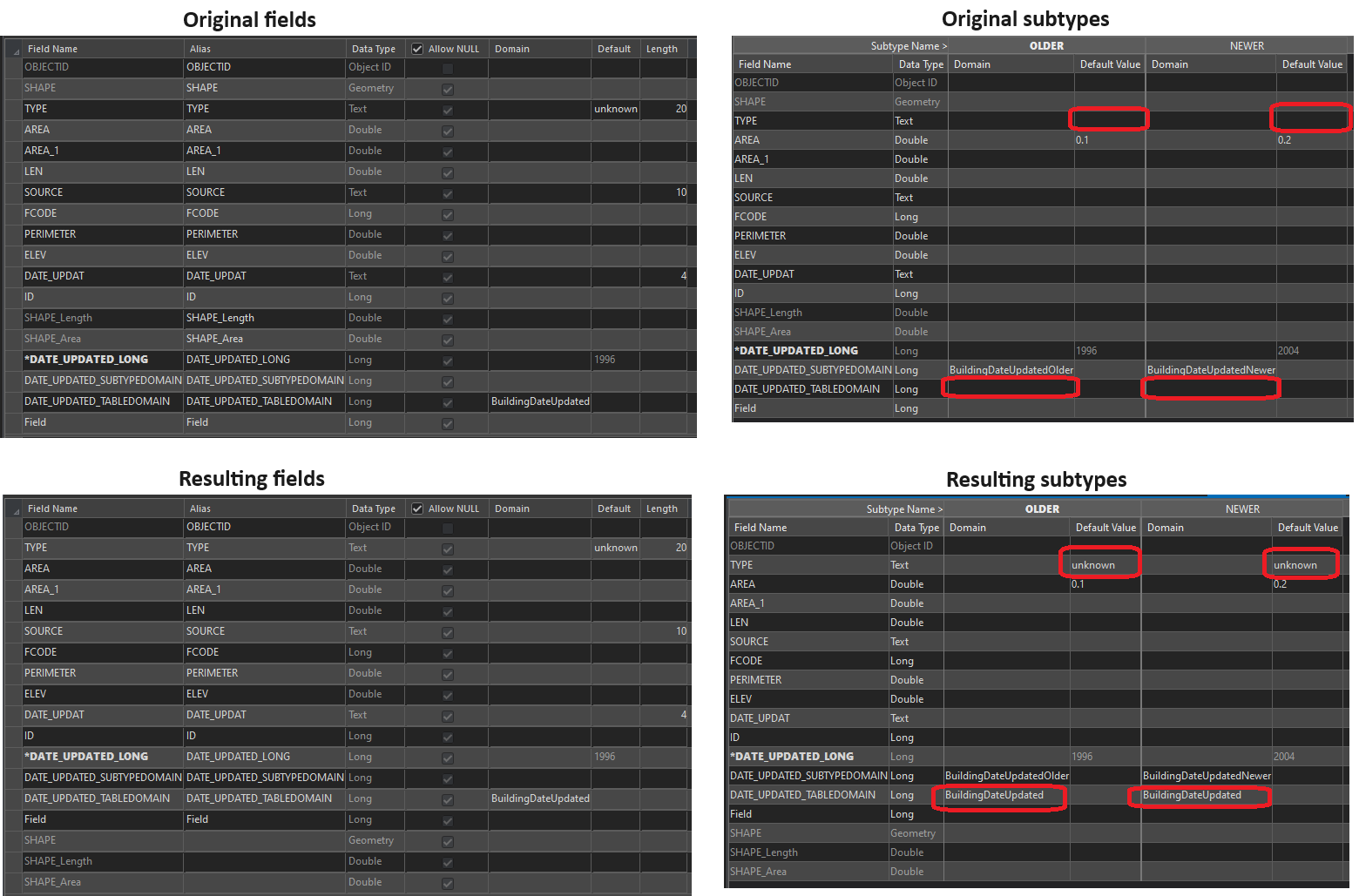Toggle Allow NULL for the SHAPE field
1359x896 pixels.
(447, 88)
